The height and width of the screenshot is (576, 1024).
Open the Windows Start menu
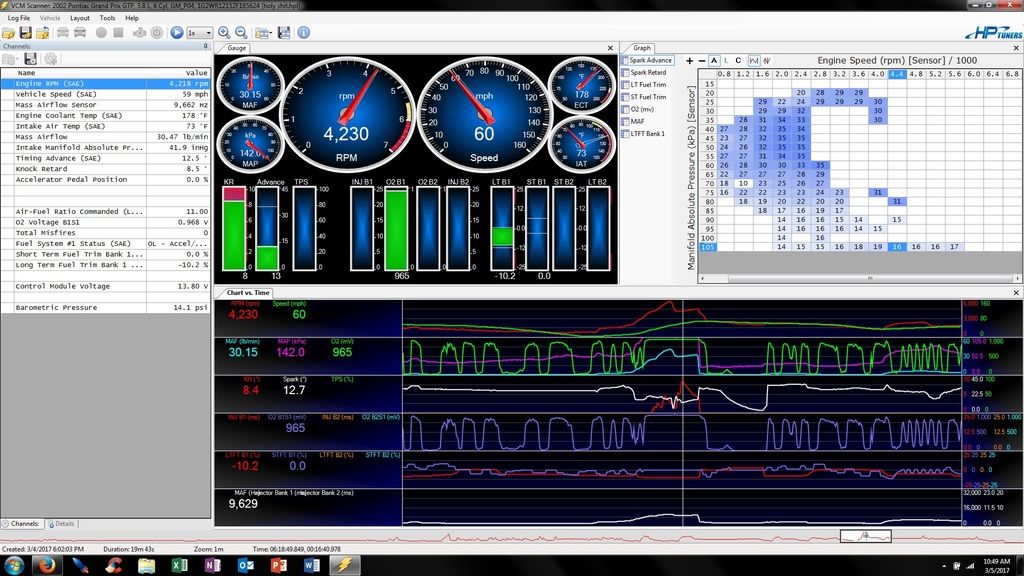tap(14, 564)
